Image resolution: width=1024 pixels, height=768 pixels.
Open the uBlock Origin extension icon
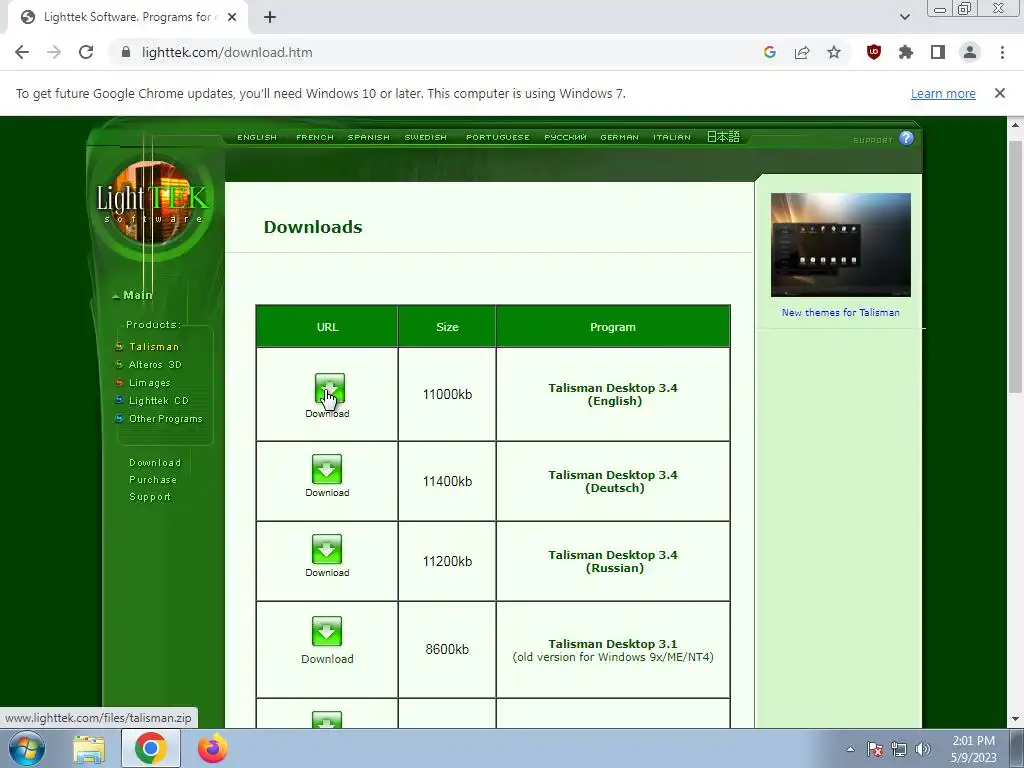tap(874, 52)
